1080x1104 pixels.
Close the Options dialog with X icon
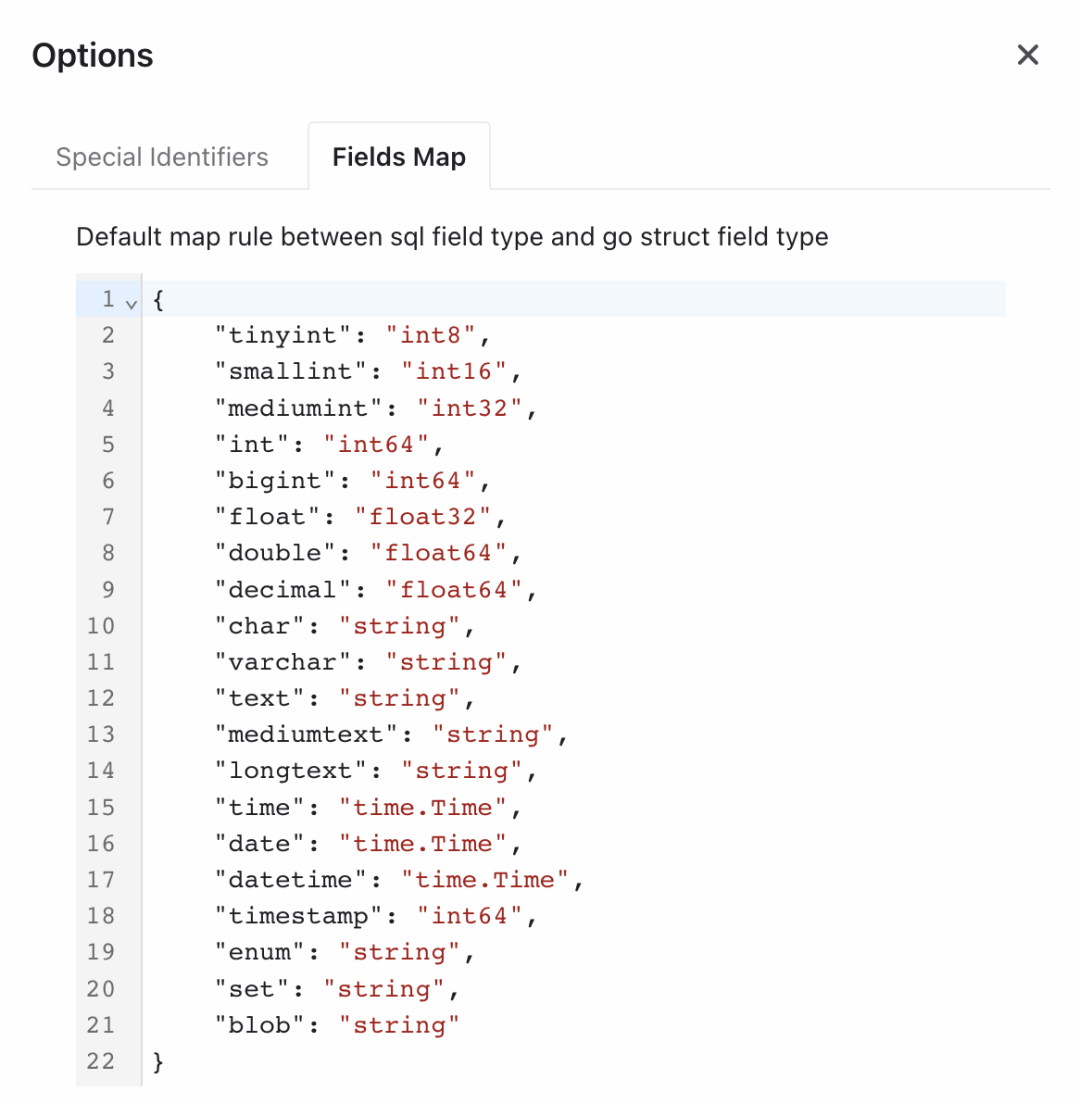pos(1027,55)
